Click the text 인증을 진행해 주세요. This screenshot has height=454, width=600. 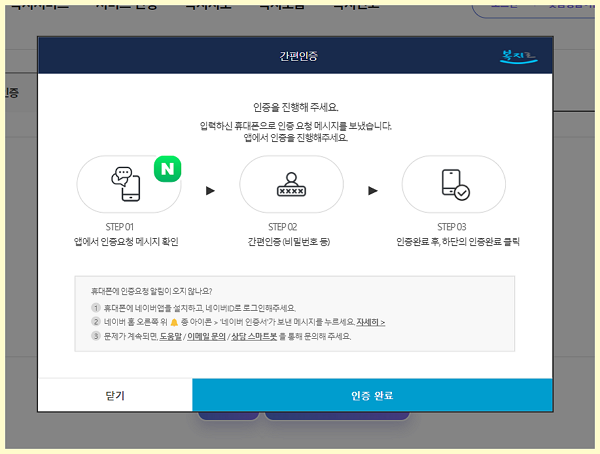295,107
